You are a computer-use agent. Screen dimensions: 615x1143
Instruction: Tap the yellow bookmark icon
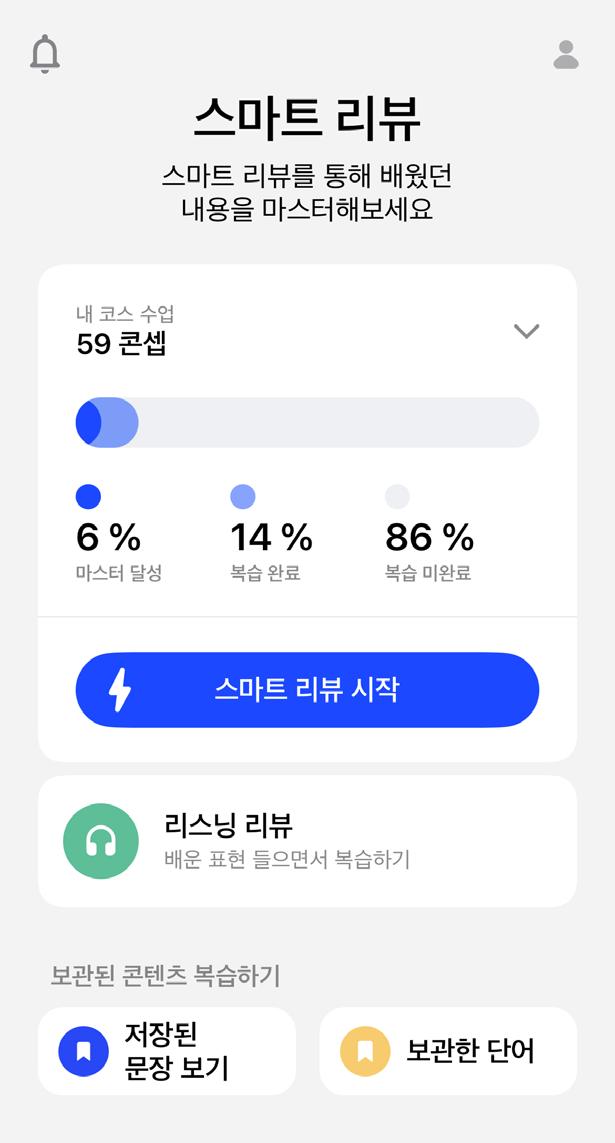365,1051
